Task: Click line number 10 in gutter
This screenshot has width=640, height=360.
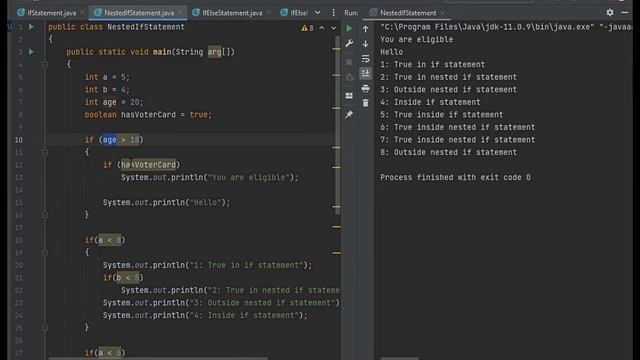Action: point(19,140)
